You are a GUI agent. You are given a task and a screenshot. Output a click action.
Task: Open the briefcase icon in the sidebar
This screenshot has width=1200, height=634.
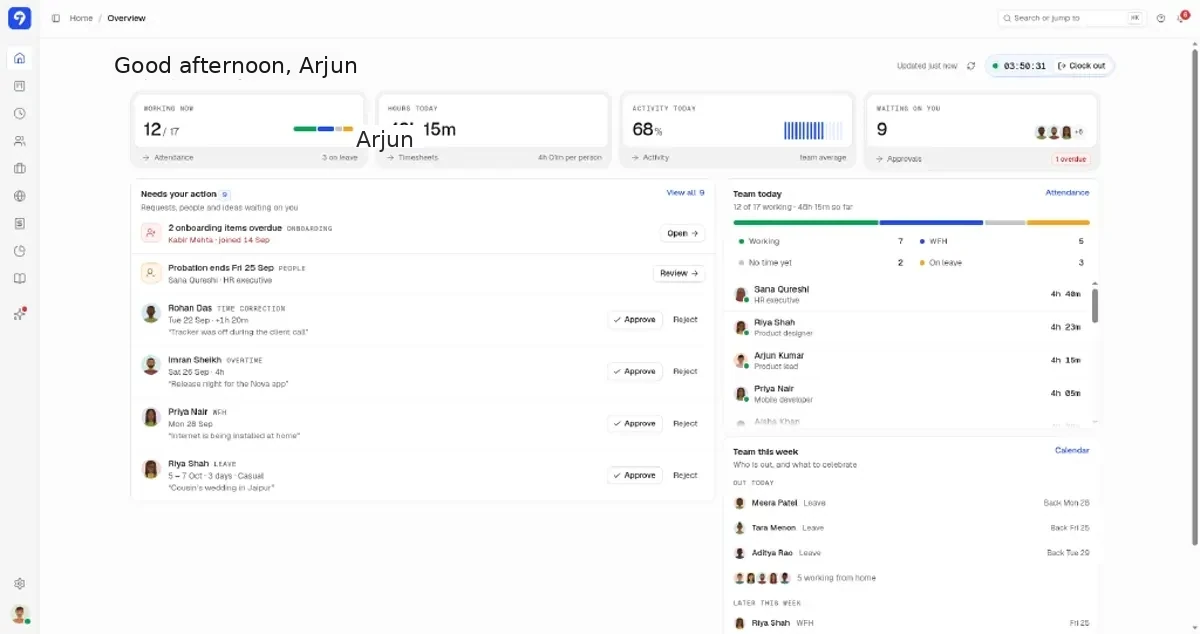pyautogui.click(x=19, y=168)
